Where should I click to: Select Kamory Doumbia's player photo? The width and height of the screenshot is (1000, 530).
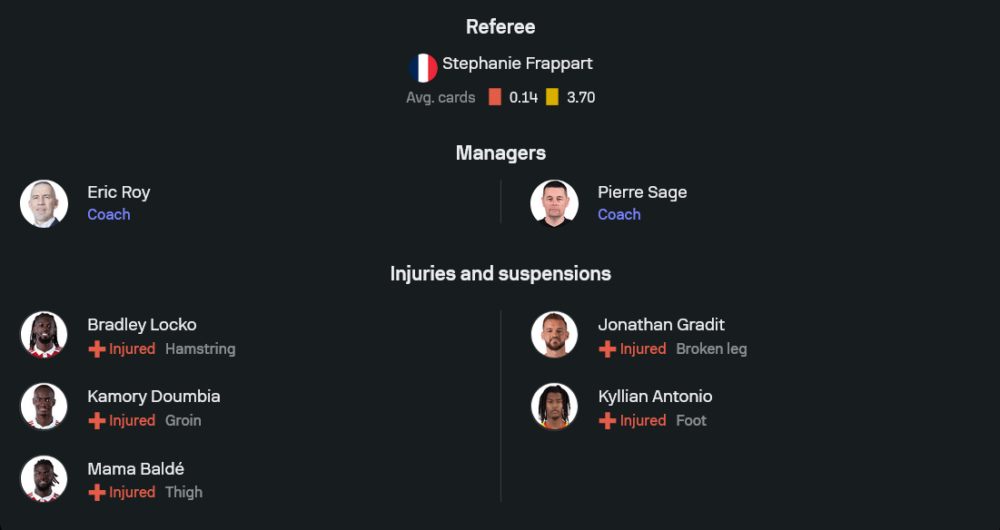(44, 407)
